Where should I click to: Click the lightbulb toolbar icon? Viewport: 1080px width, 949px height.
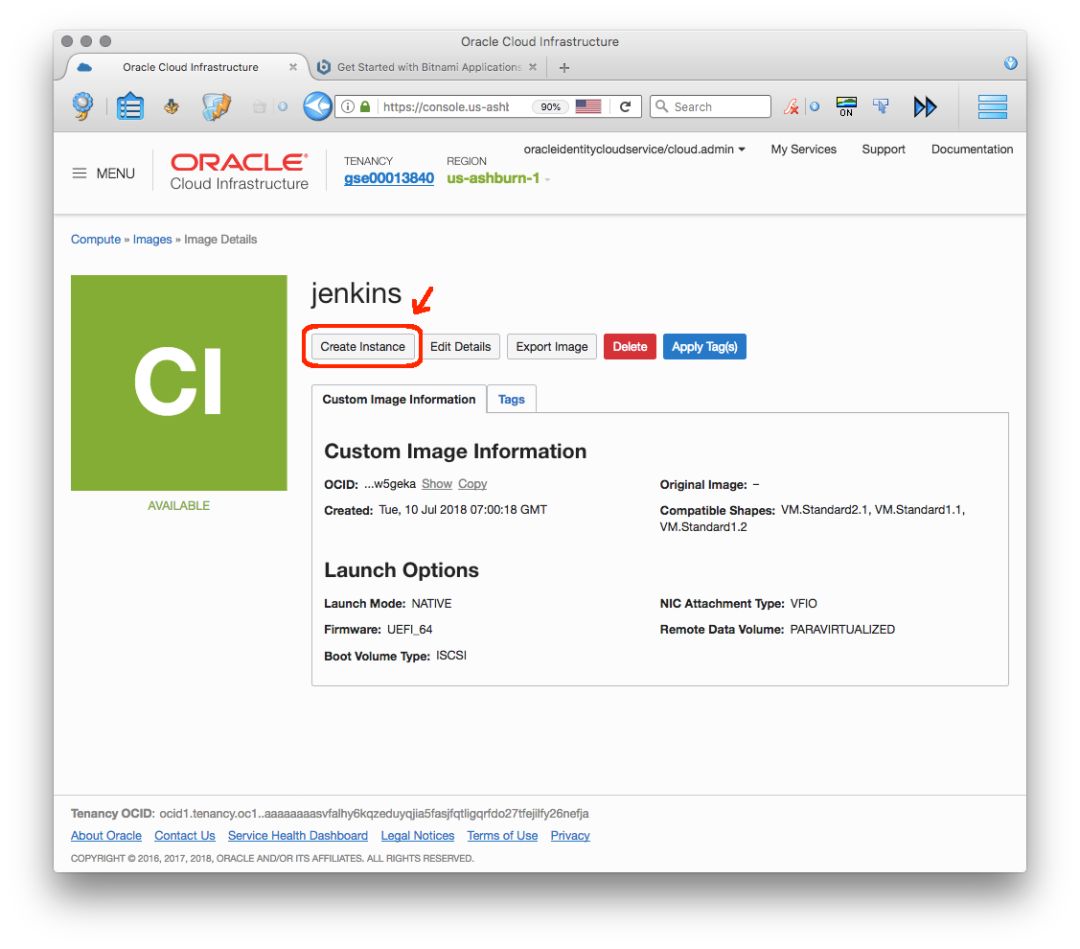[x=83, y=106]
